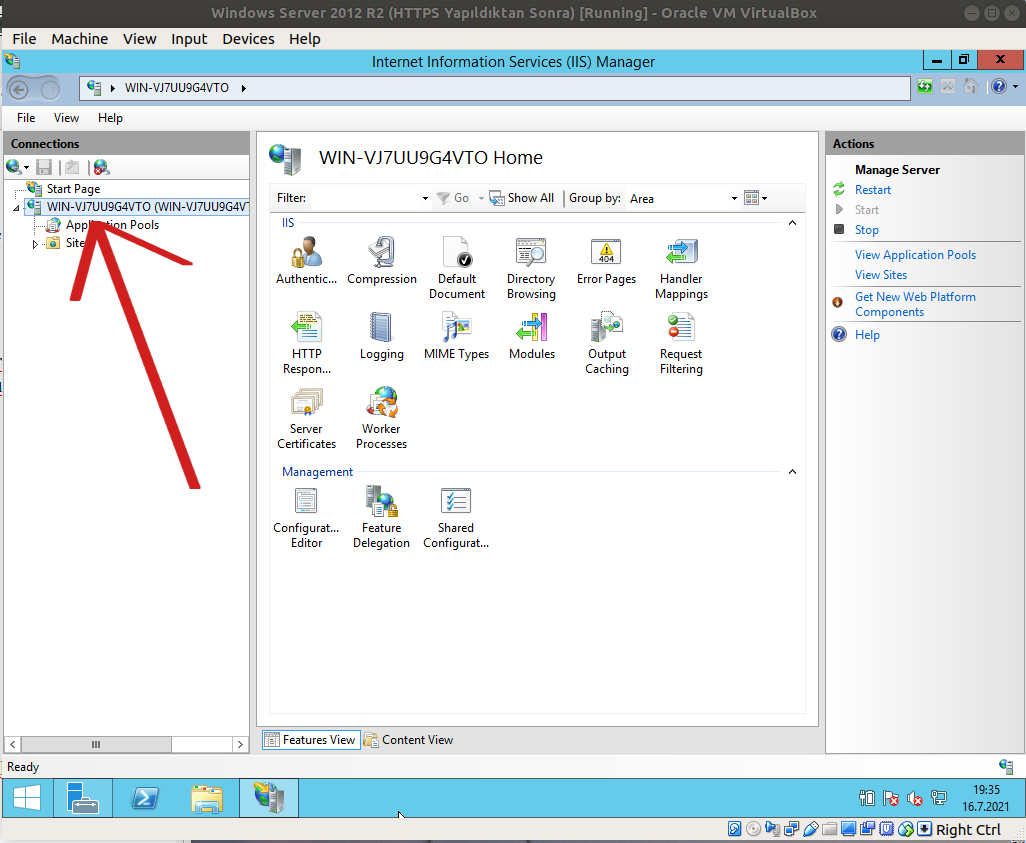Open the Error Pages feature

pos(607,260)
